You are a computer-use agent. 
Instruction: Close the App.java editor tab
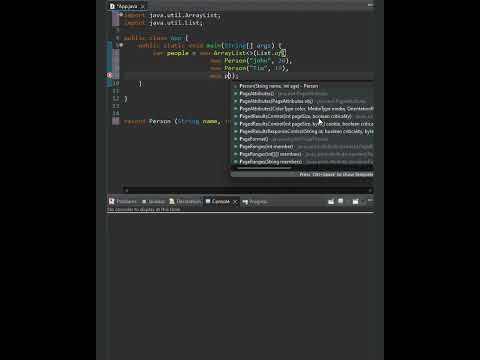[x=142, y=6]
